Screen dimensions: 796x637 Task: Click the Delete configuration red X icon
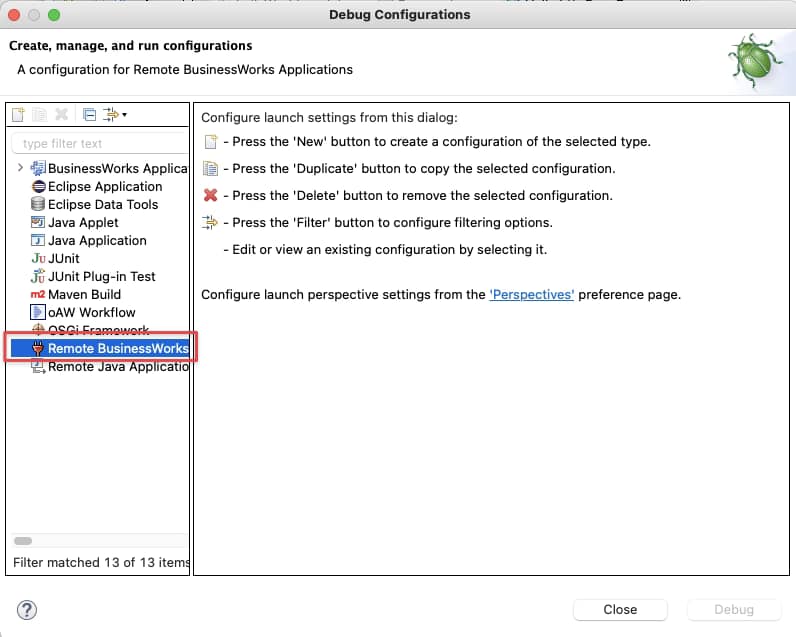(x=62, y=115)
